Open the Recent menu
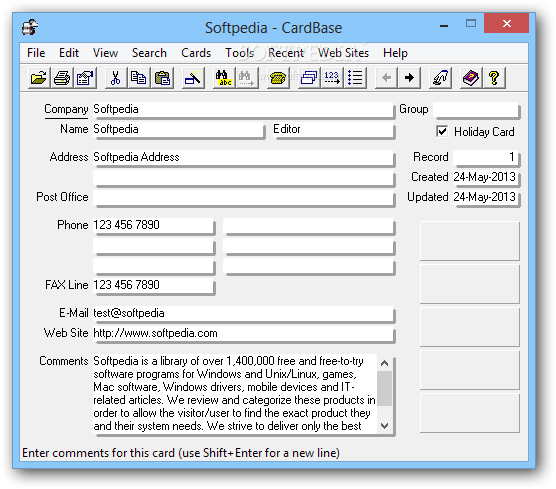556x489 pixels. (x=286, y=53)
